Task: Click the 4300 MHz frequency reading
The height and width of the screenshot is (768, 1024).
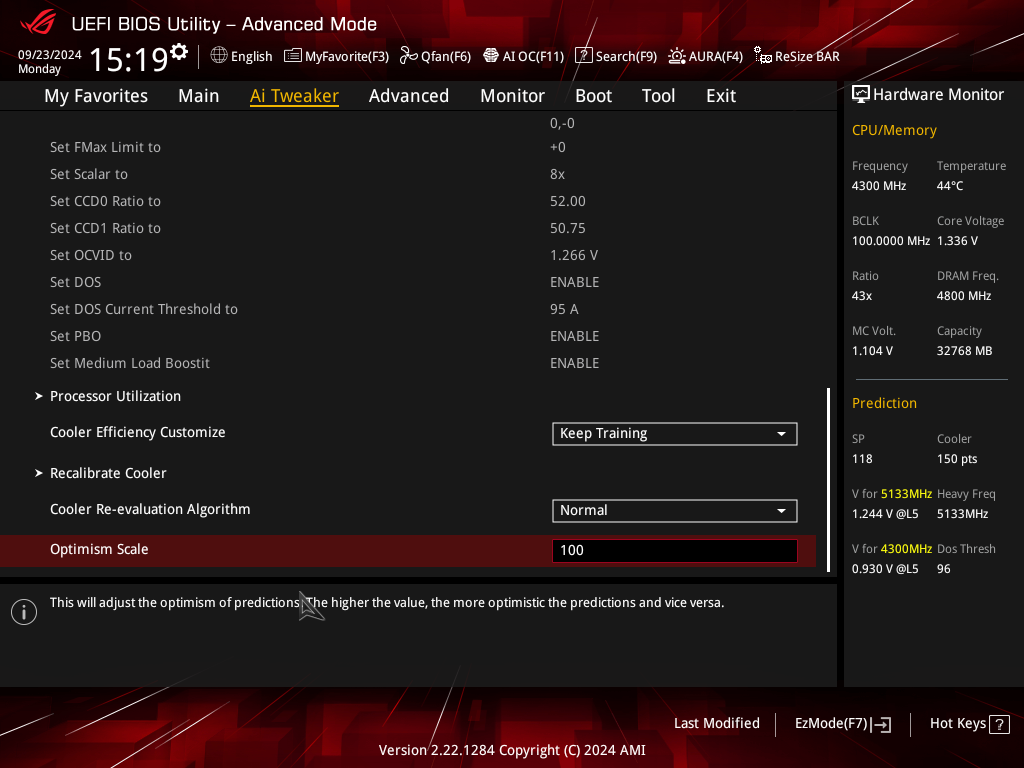Action: 878,186
